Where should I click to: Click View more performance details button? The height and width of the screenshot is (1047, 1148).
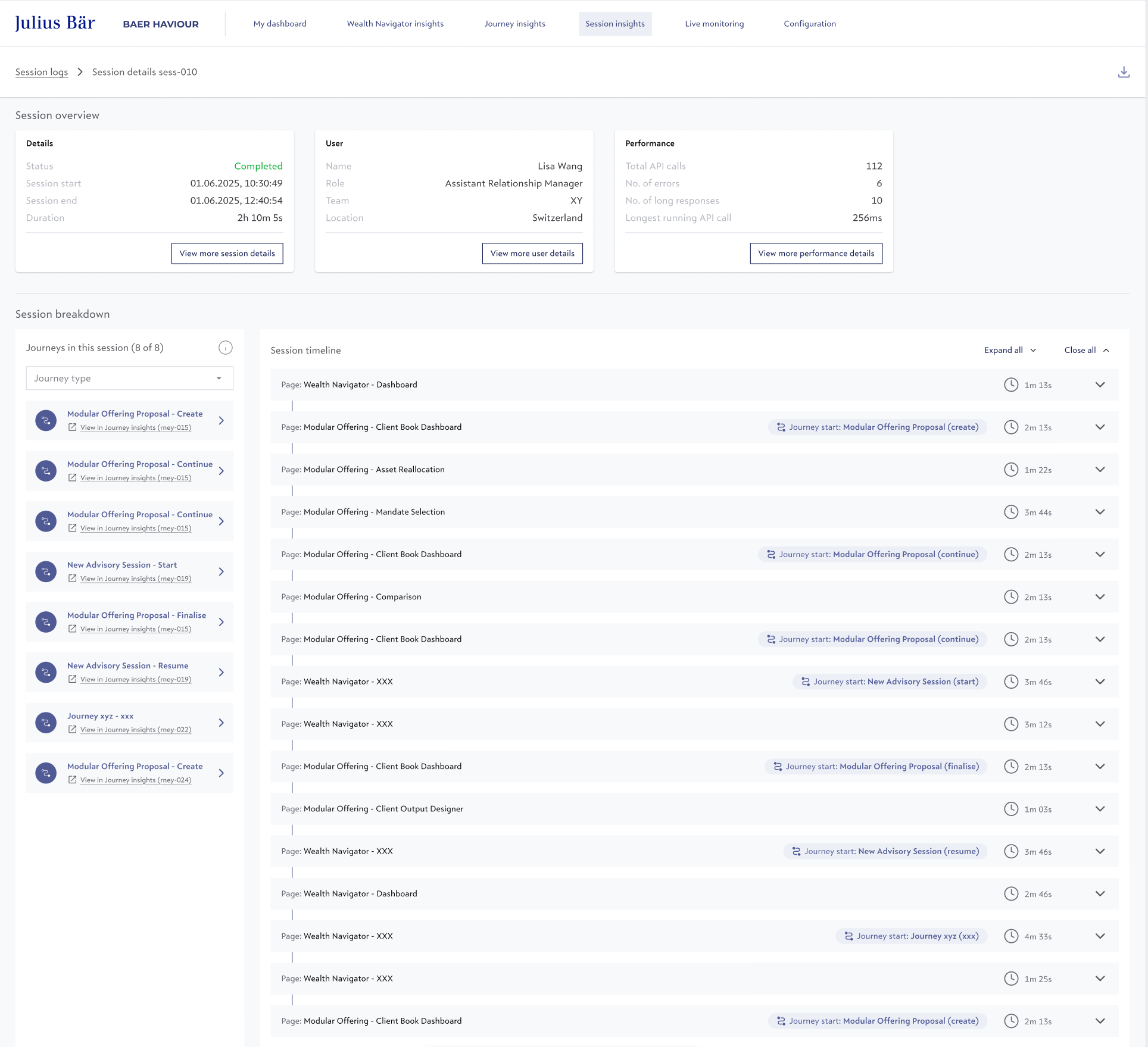(816, 254)
